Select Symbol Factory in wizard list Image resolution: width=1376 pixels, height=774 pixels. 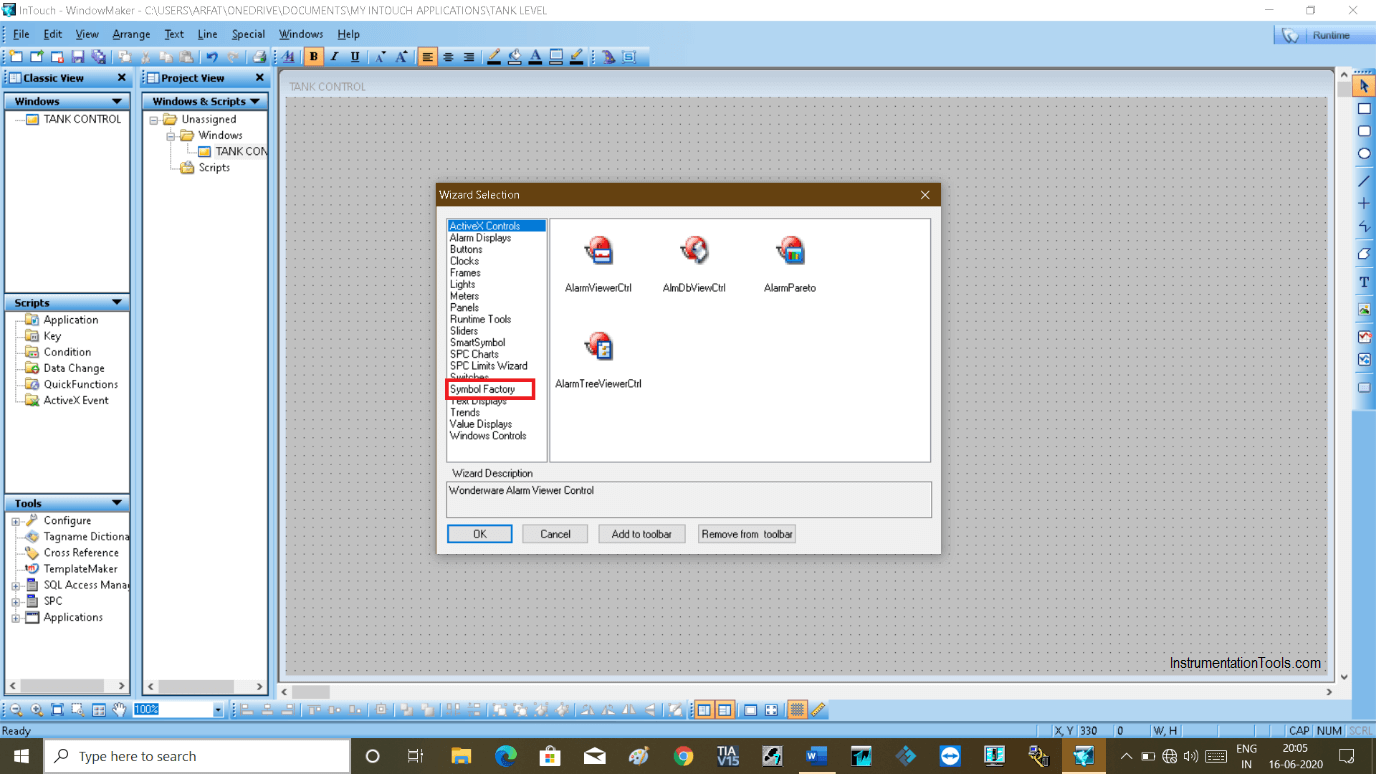pos(483,389)
